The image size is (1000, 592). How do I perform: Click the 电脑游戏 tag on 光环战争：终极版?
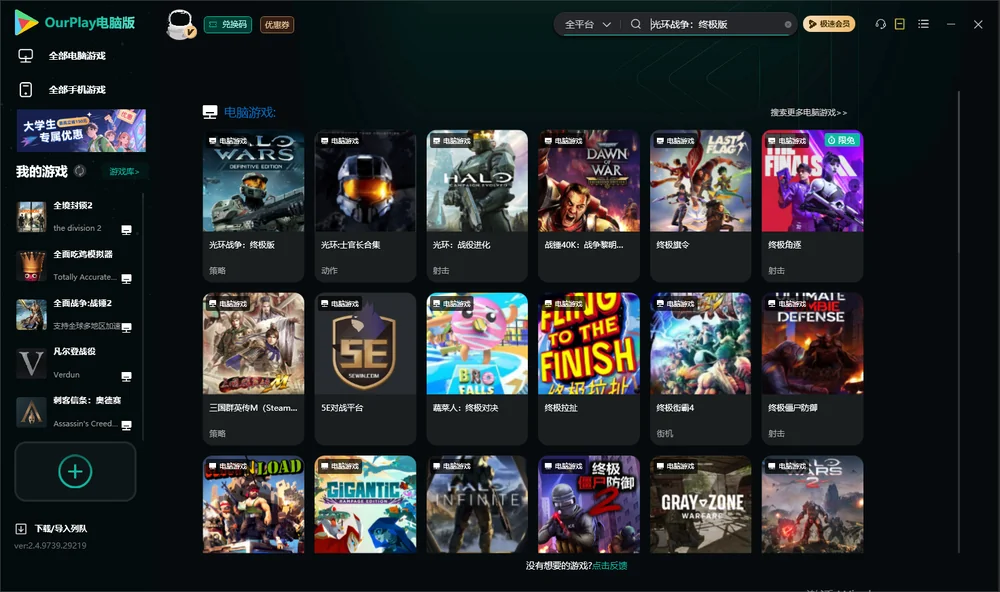228,141
